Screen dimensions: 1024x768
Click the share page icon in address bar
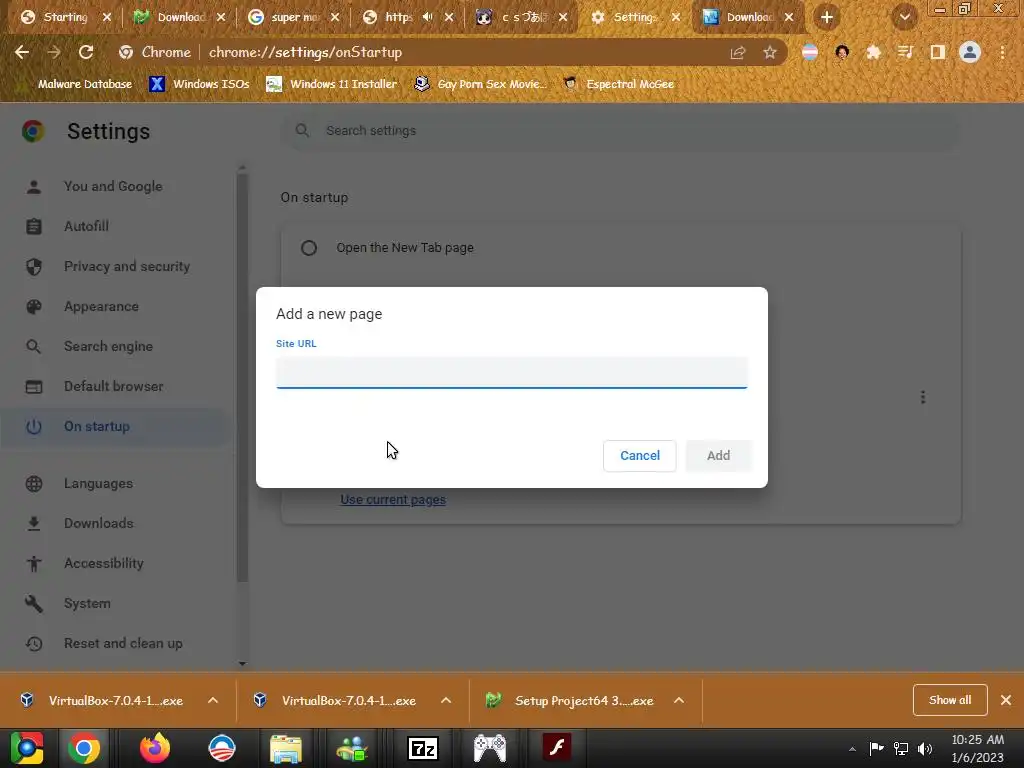click(738, 52)
